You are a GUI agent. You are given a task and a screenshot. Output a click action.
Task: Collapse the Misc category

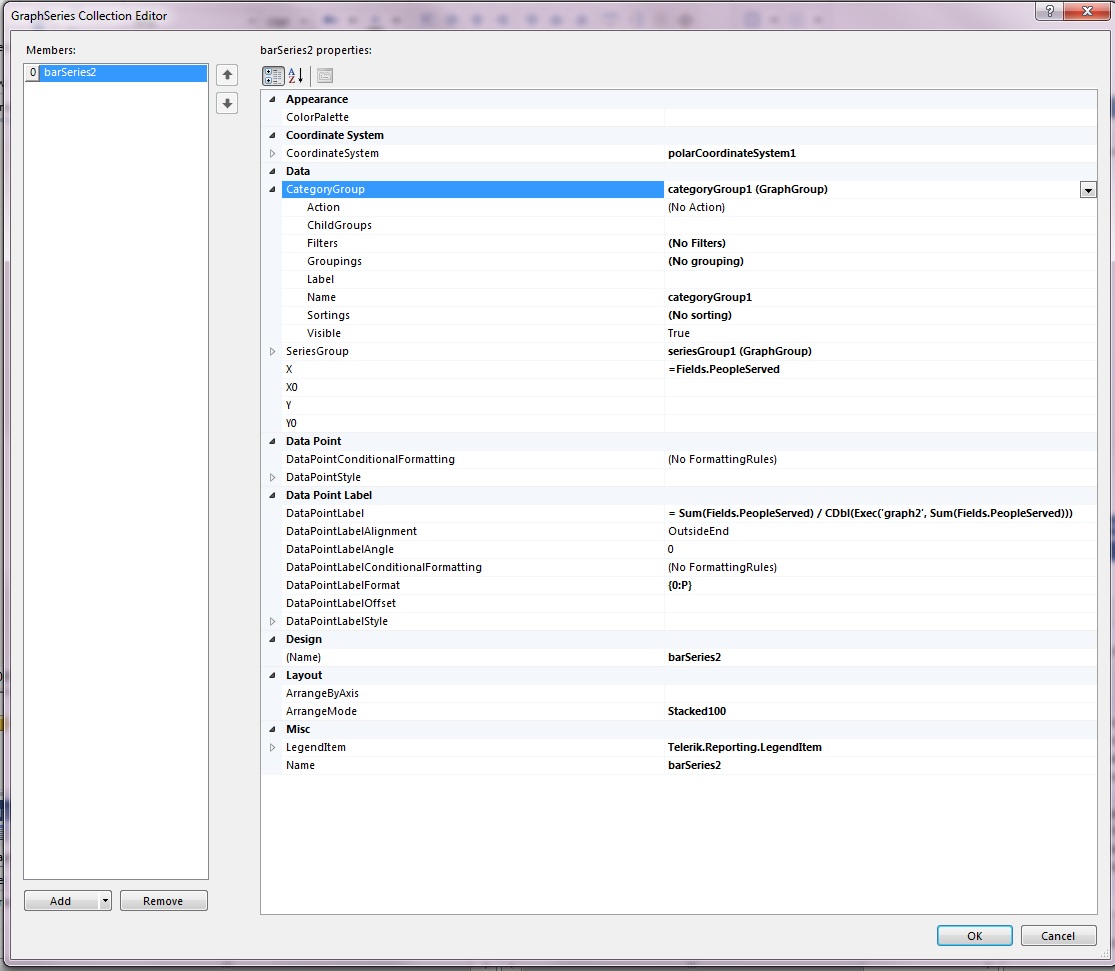pos(272,729)
